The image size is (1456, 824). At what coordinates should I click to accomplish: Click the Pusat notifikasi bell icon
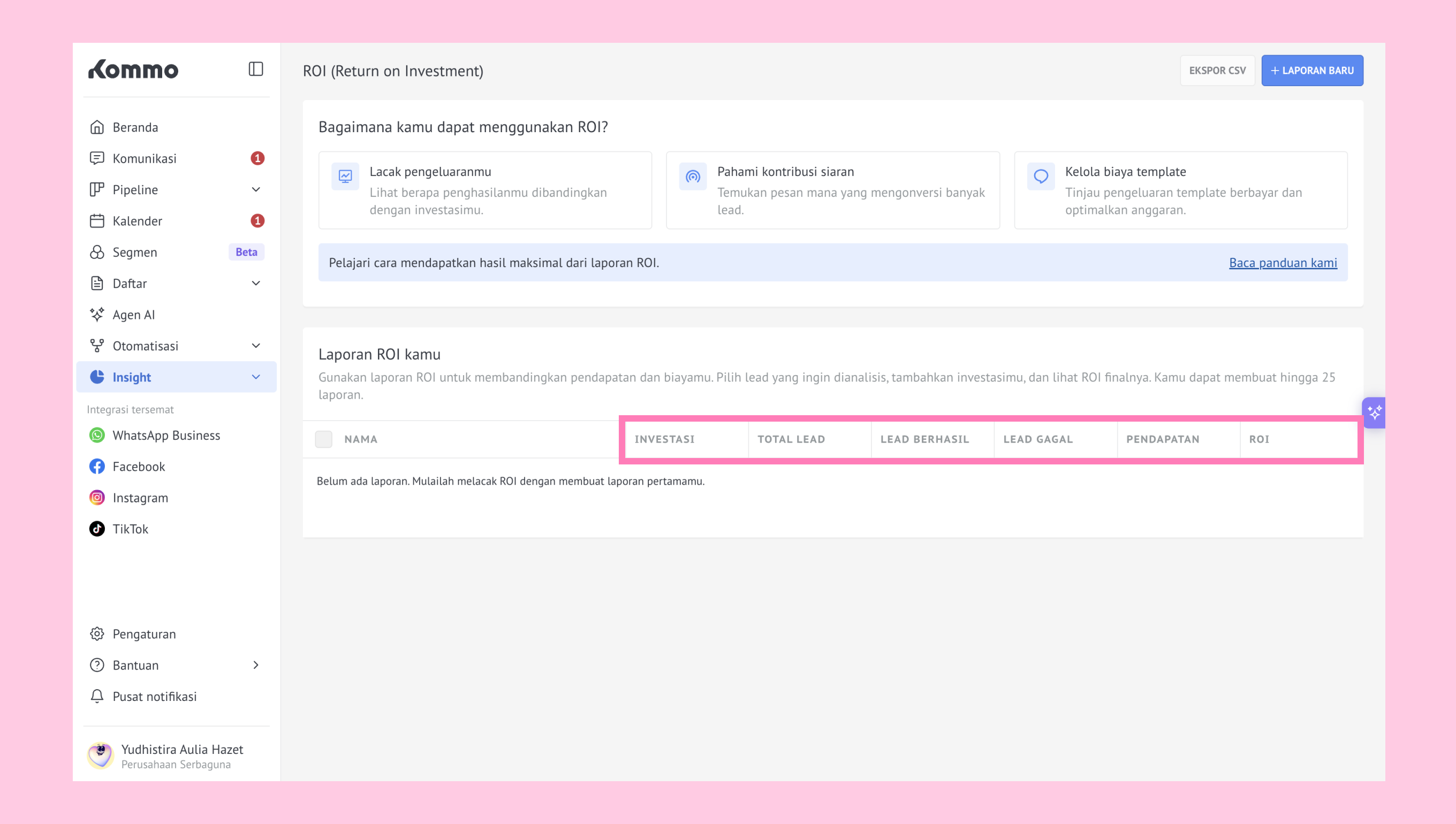pos(97,696)
